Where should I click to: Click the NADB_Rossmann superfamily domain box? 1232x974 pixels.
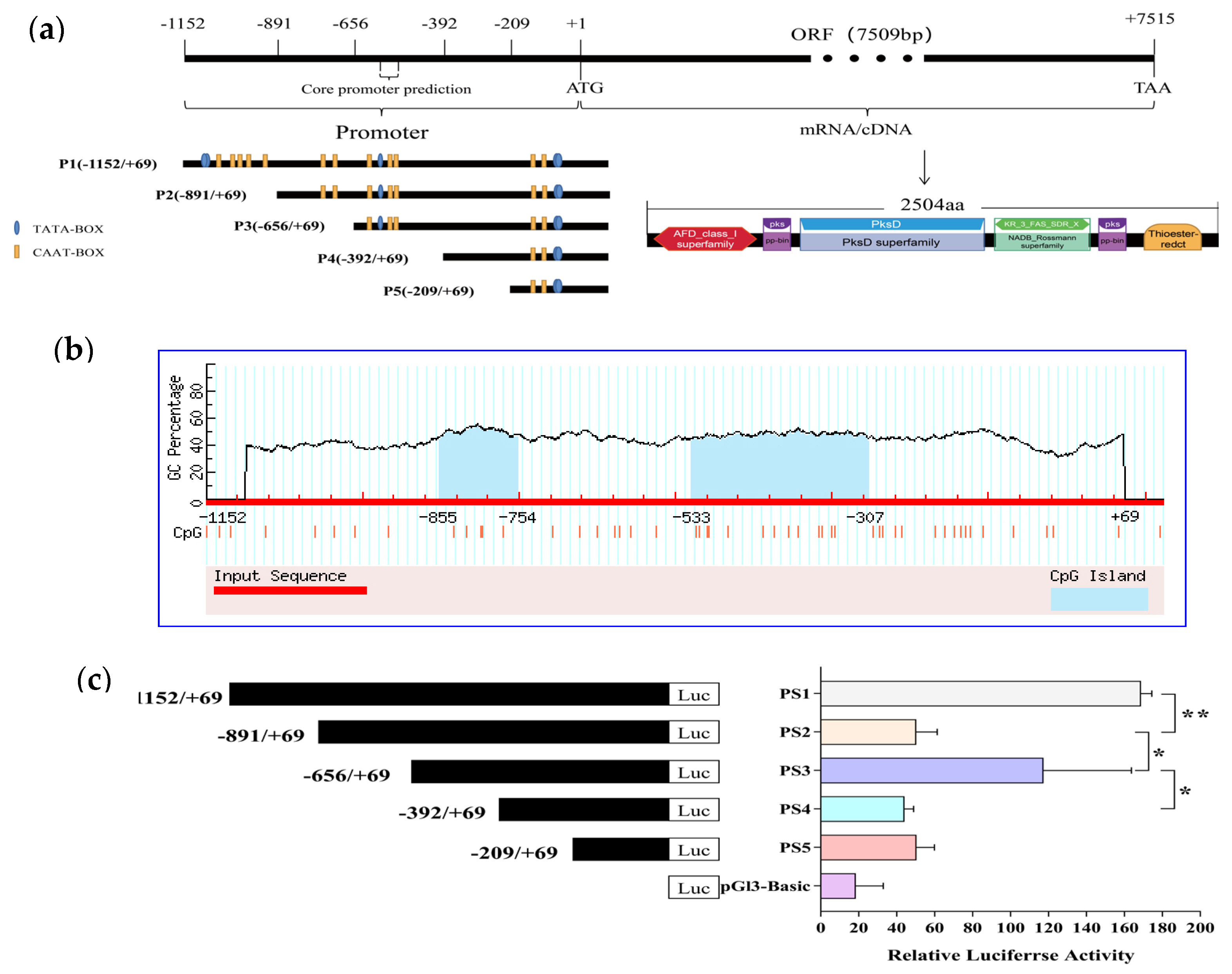tap(1042, 242)
